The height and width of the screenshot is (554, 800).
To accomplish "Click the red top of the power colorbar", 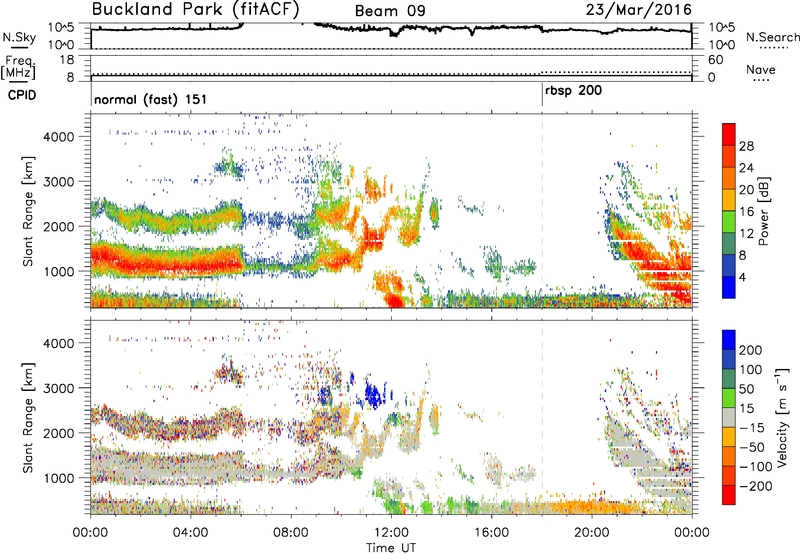I will tap(729, 134).
